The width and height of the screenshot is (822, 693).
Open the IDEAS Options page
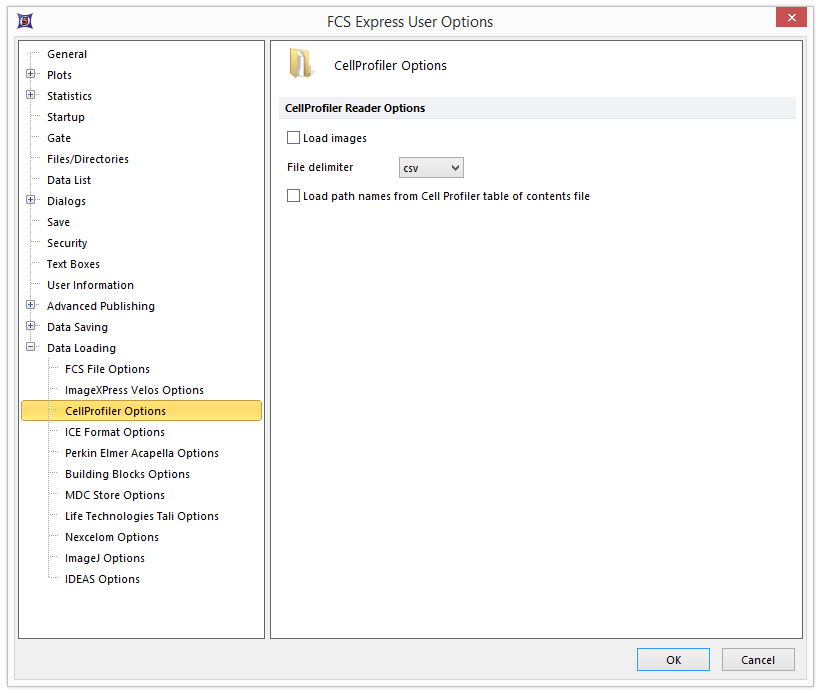click(102, 579)
